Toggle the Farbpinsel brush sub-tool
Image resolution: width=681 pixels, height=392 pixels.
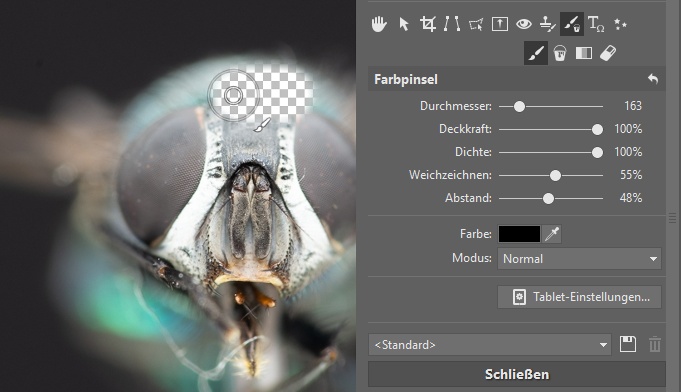pos(536,53)
